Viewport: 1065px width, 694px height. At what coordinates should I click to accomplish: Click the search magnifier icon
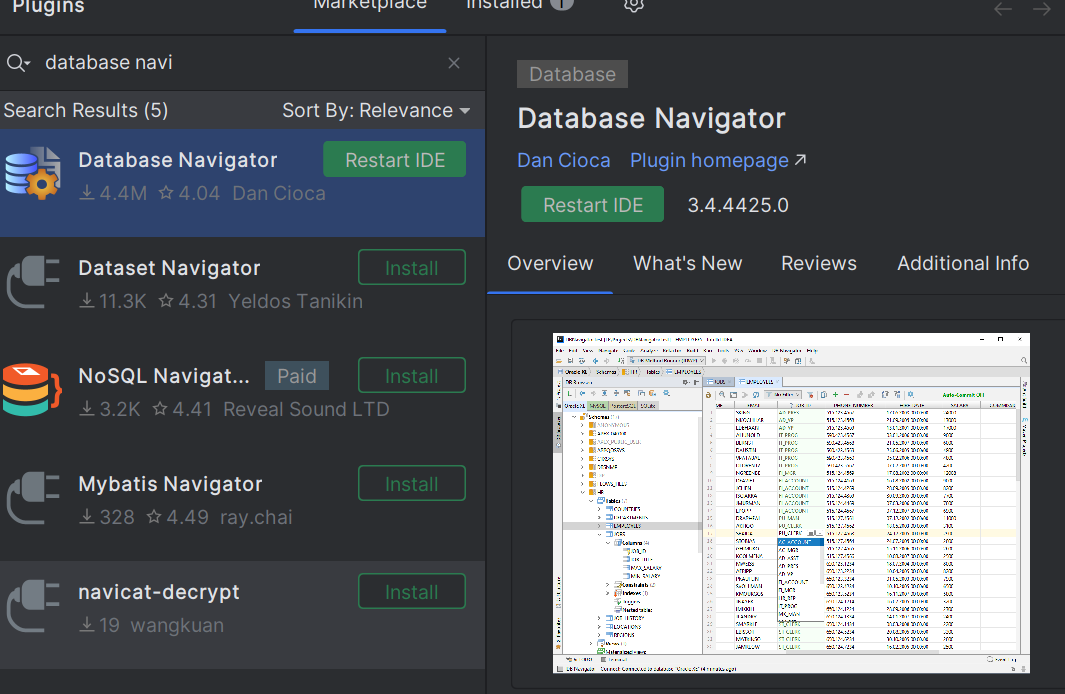click(x=18, y=63)
